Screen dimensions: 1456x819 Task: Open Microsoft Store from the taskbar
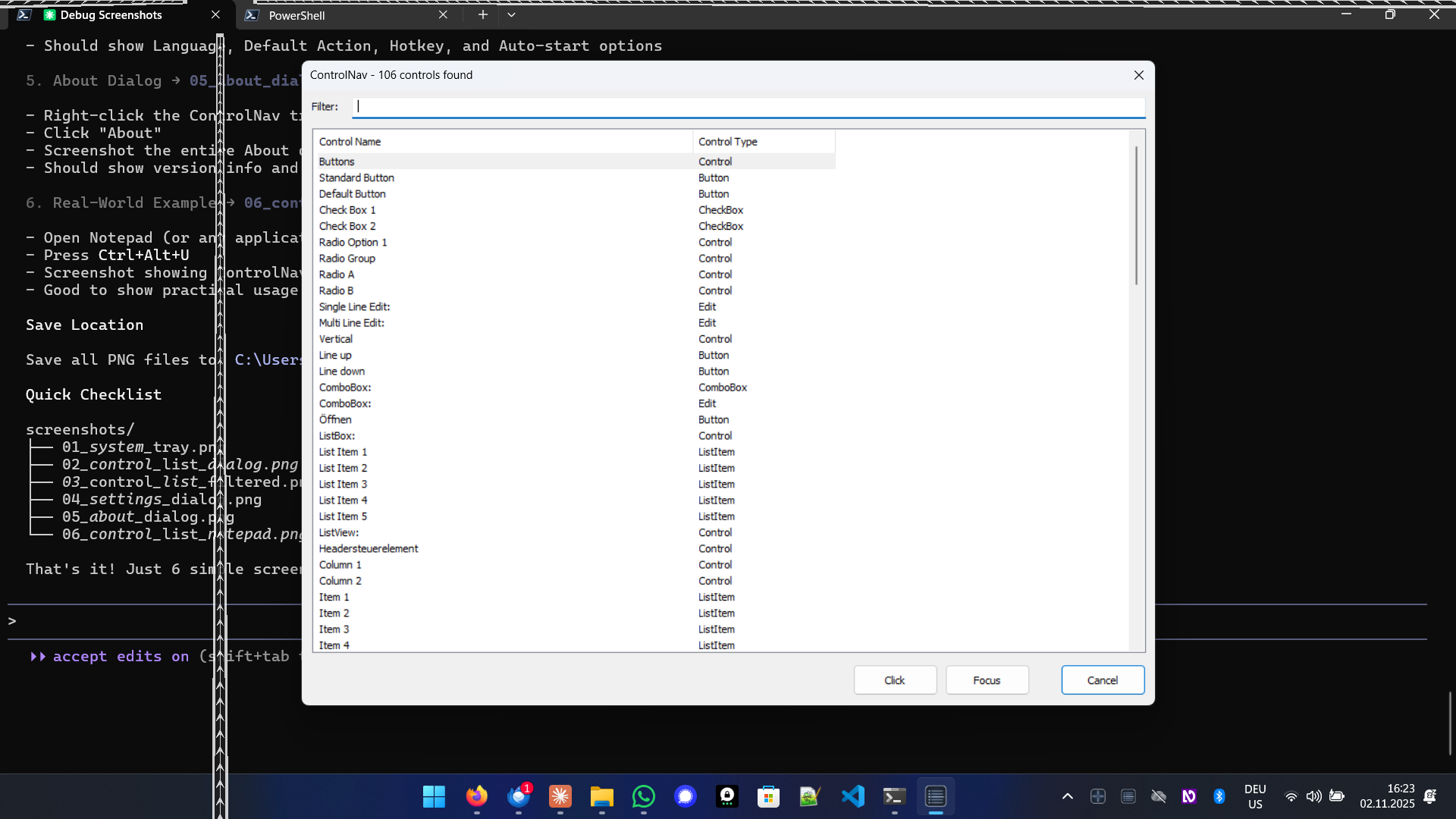tap(769, 797)
